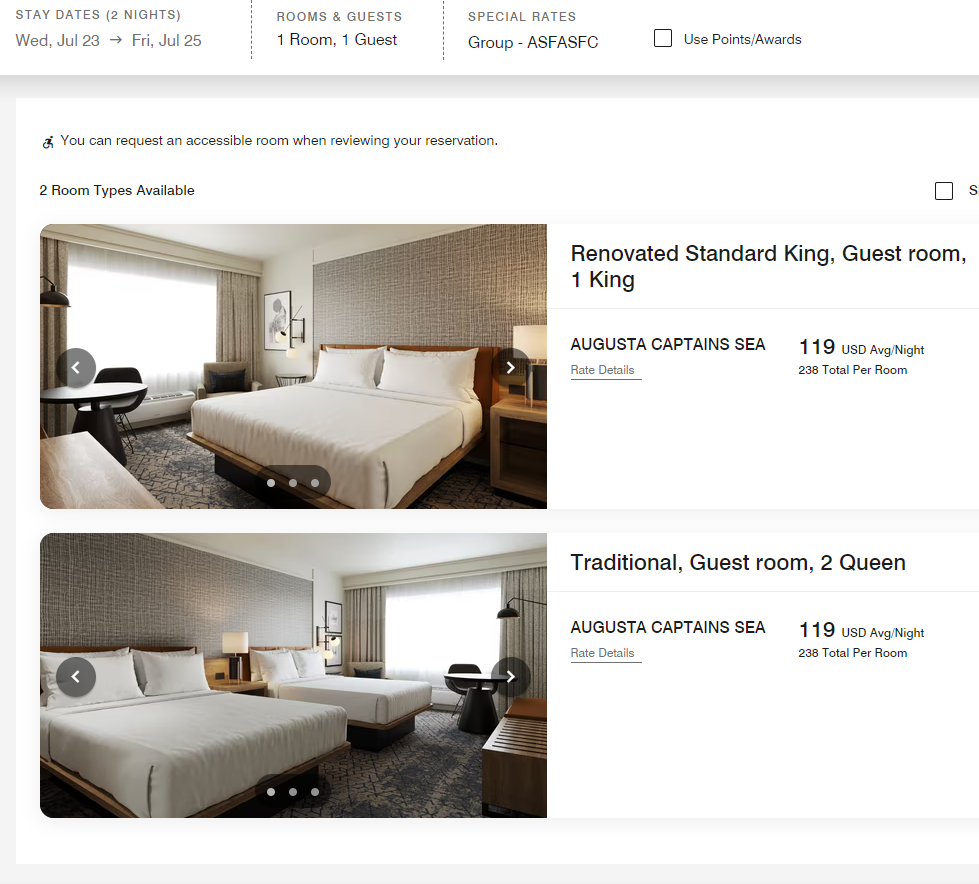Viewport: 979px width, 884px height.
Task: Show previous photo of 2 Queen room
Action: click(76, 677)
